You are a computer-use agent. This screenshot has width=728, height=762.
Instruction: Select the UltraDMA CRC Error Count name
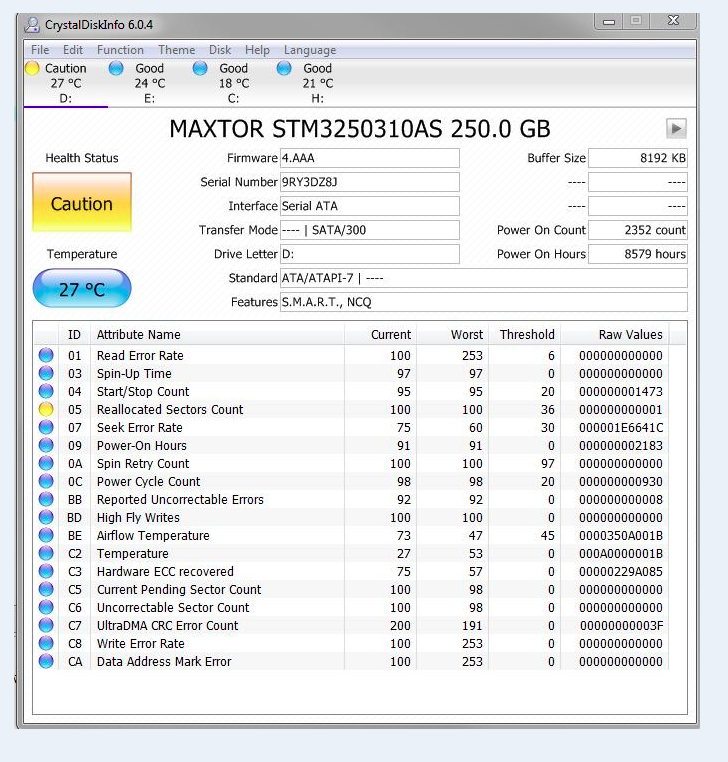coord(168,625)
